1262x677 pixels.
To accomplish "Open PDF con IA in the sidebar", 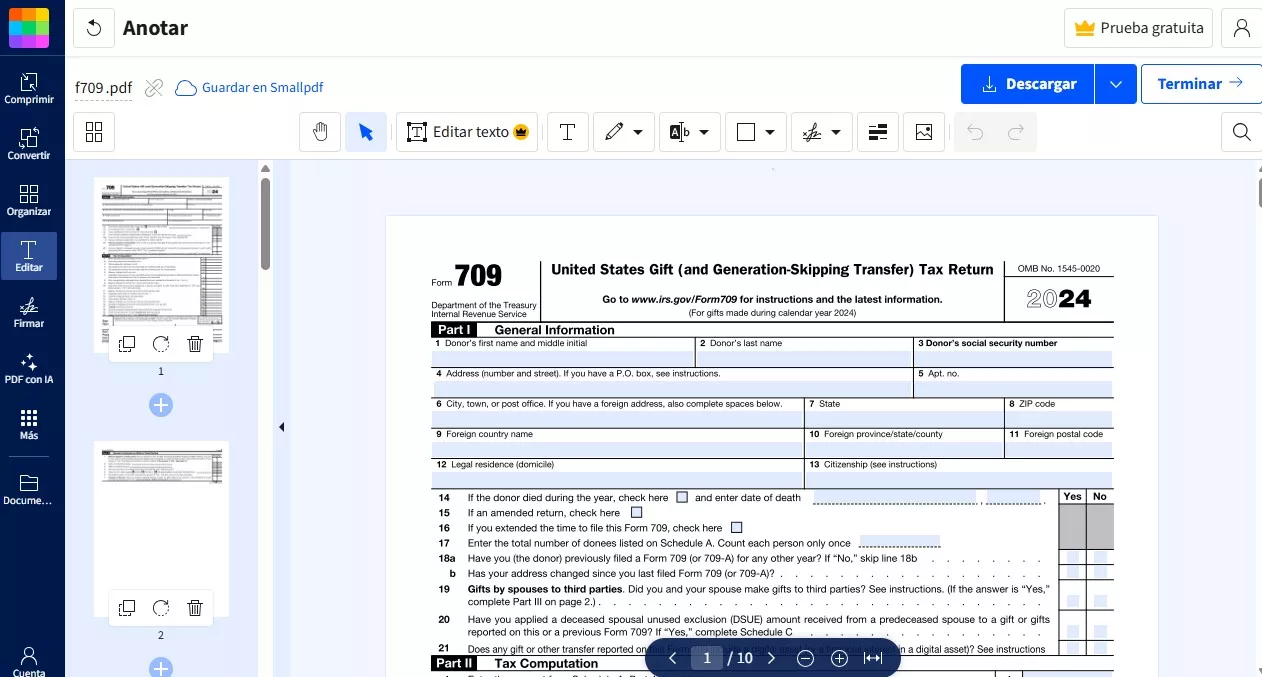I will click(29, 368).
